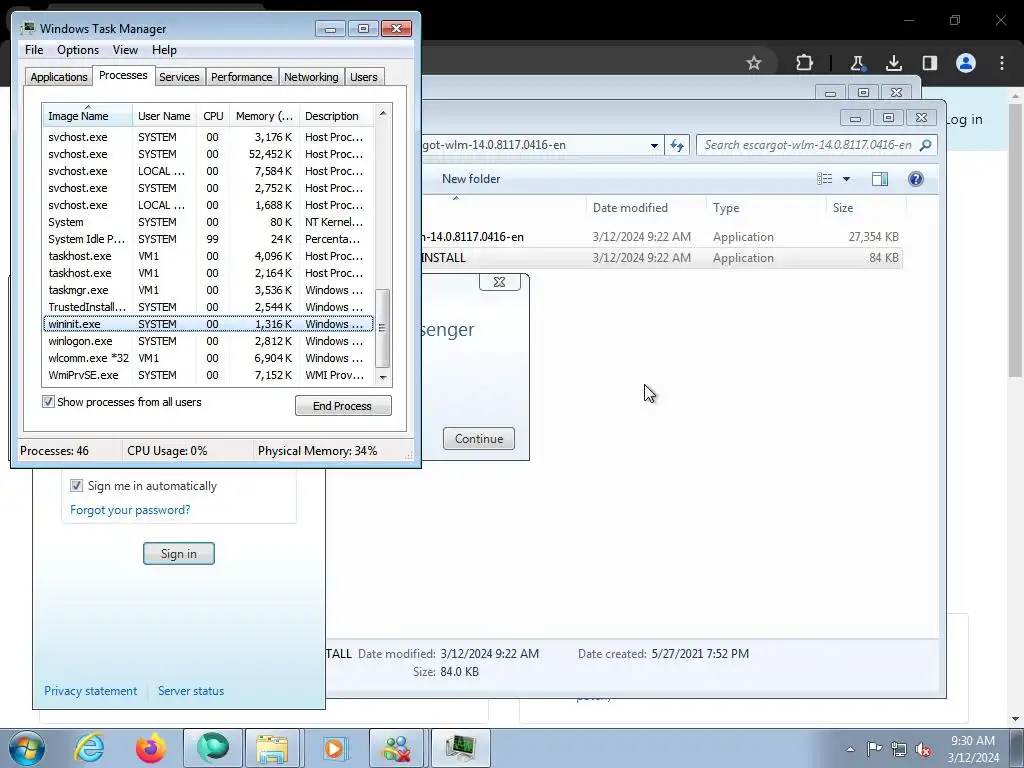Toggle Show processes from all users
1024x768 pixels.
48,402
